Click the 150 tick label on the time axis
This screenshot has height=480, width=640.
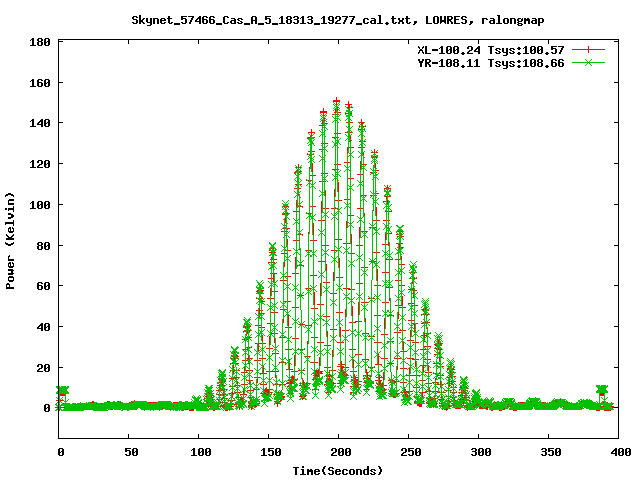271,452
